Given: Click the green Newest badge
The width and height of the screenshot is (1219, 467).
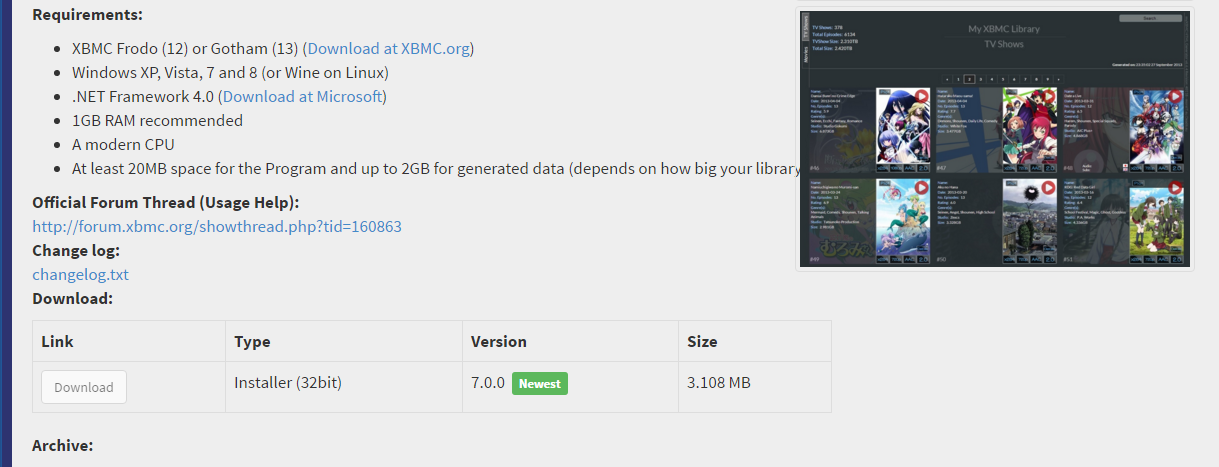Looking at the screenshot, I should (x=540, y=383).
